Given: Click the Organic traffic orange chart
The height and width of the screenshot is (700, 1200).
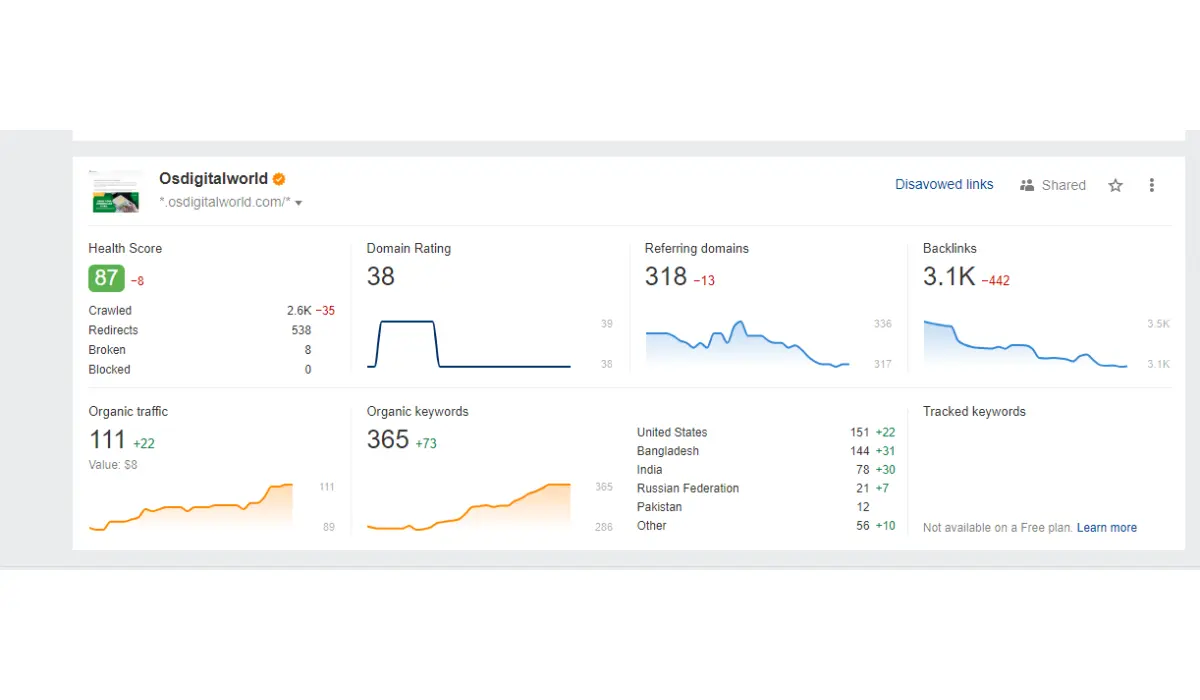Looking at the screenshot, I should click(x=191, y=507).
